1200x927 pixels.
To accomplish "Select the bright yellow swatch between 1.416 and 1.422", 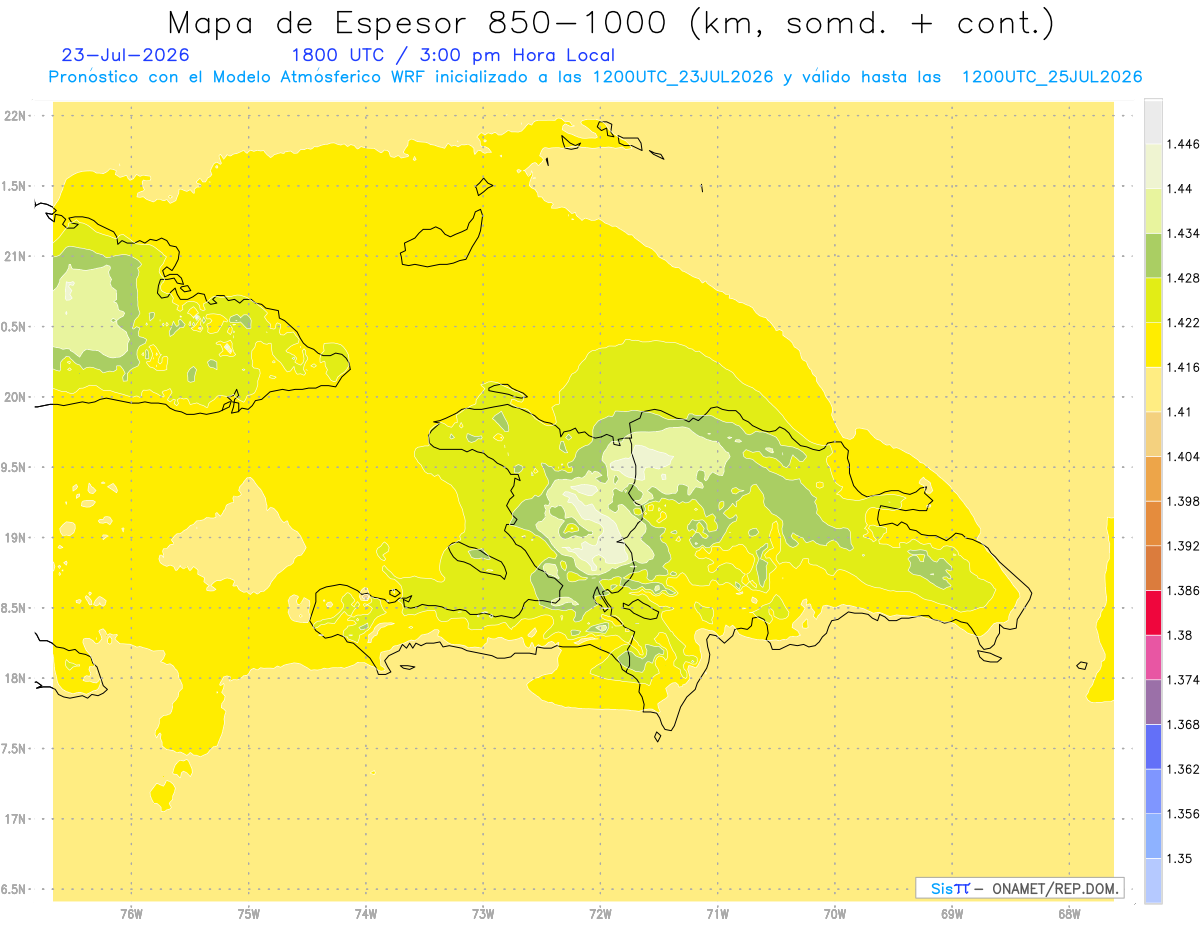I will tap(1153, 344).
